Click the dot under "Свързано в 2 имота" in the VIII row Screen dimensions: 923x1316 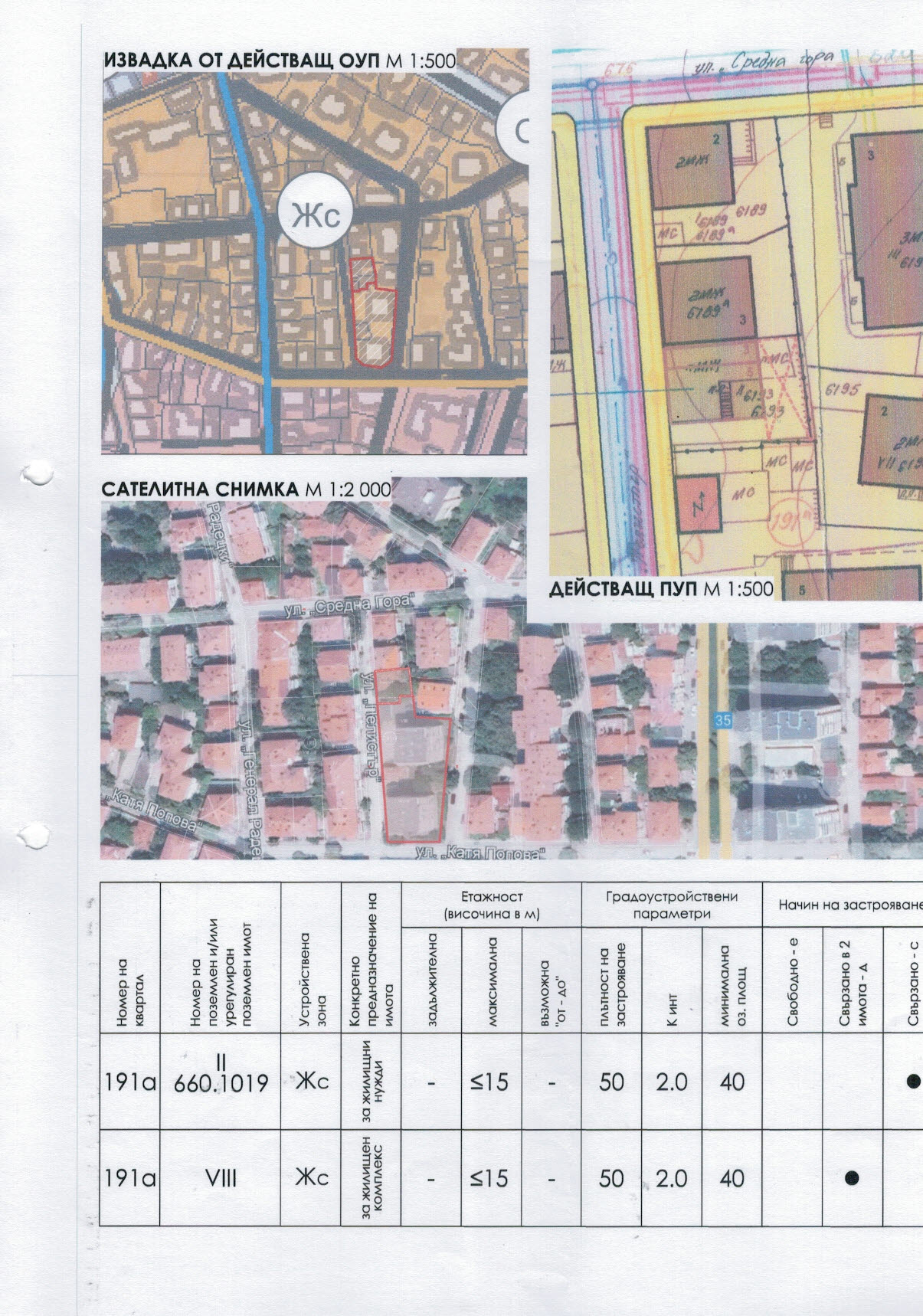852,1177
